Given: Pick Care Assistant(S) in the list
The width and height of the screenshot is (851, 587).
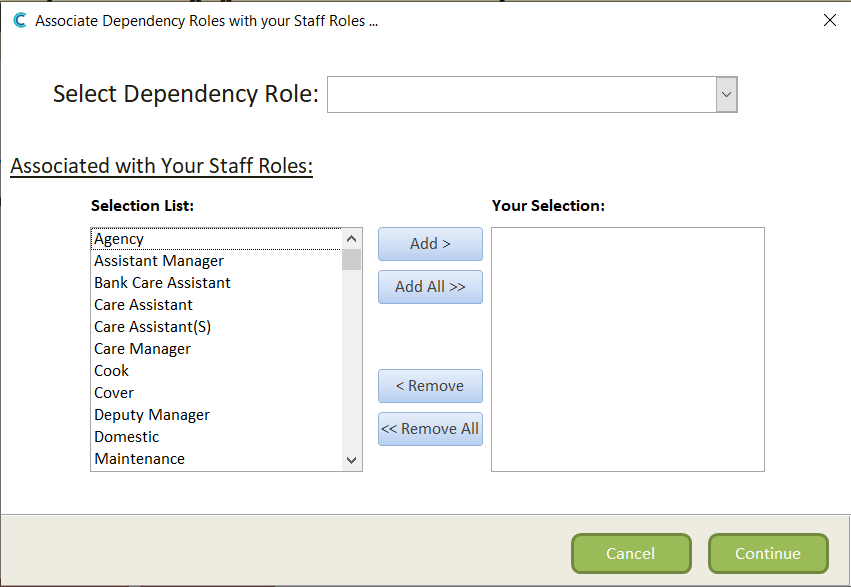Looking at the screenshot, I should [152, 327].
